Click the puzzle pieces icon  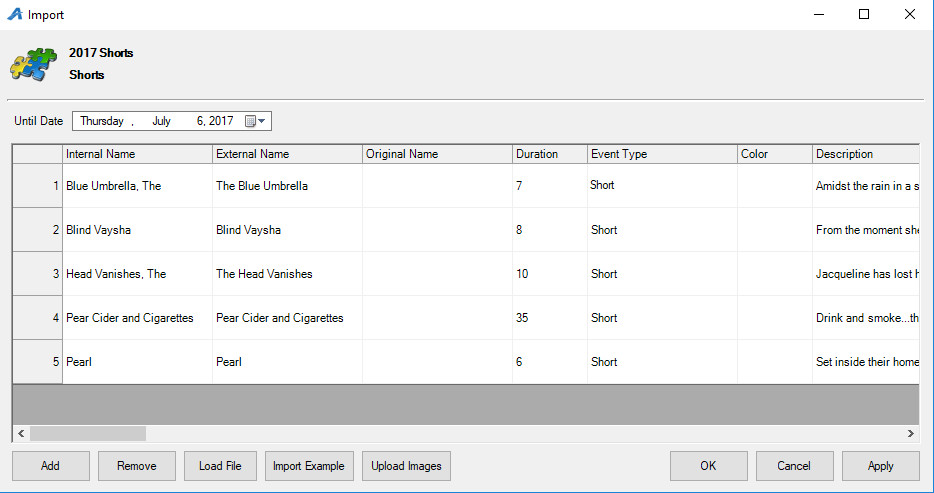(33, 64)
